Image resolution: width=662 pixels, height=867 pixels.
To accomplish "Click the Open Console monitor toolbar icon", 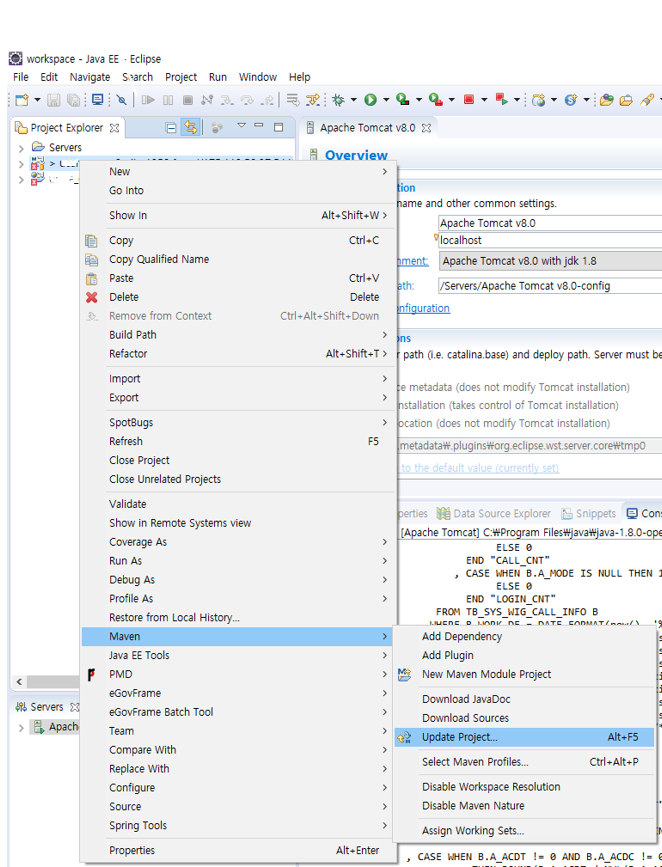I will coord(97,100).
